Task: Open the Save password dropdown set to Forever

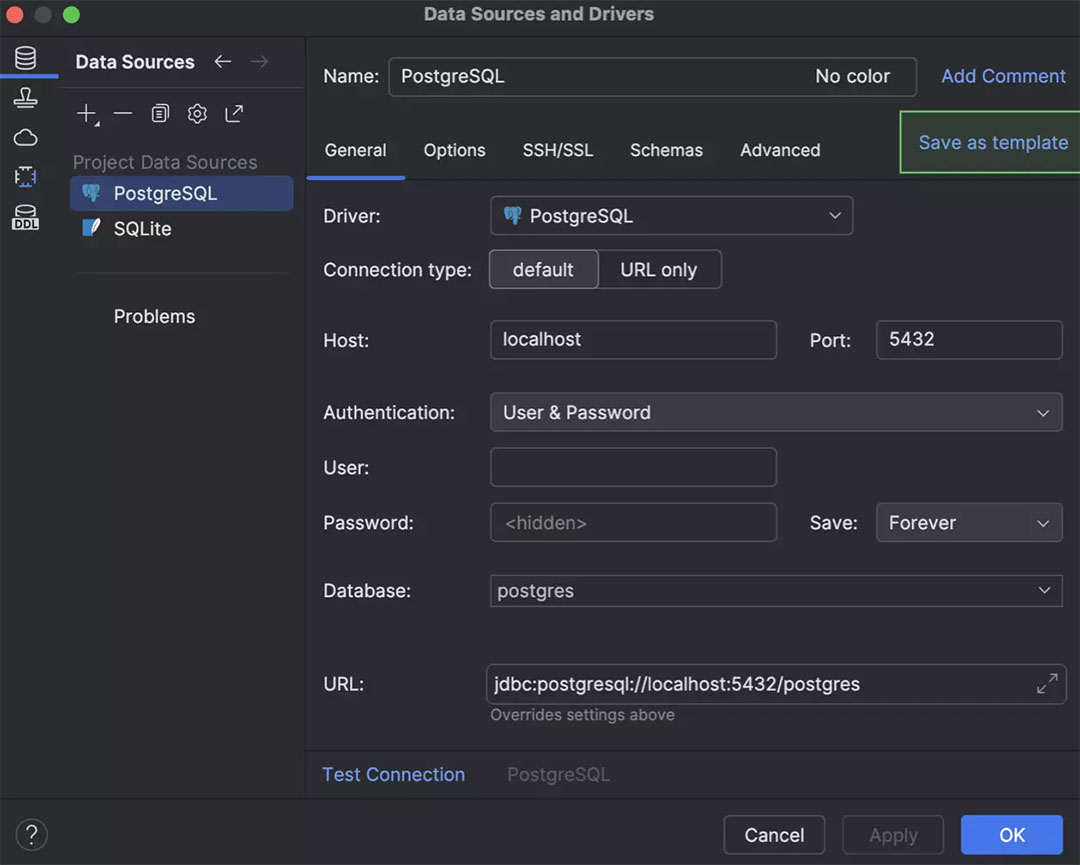Action: coord(968,523)
